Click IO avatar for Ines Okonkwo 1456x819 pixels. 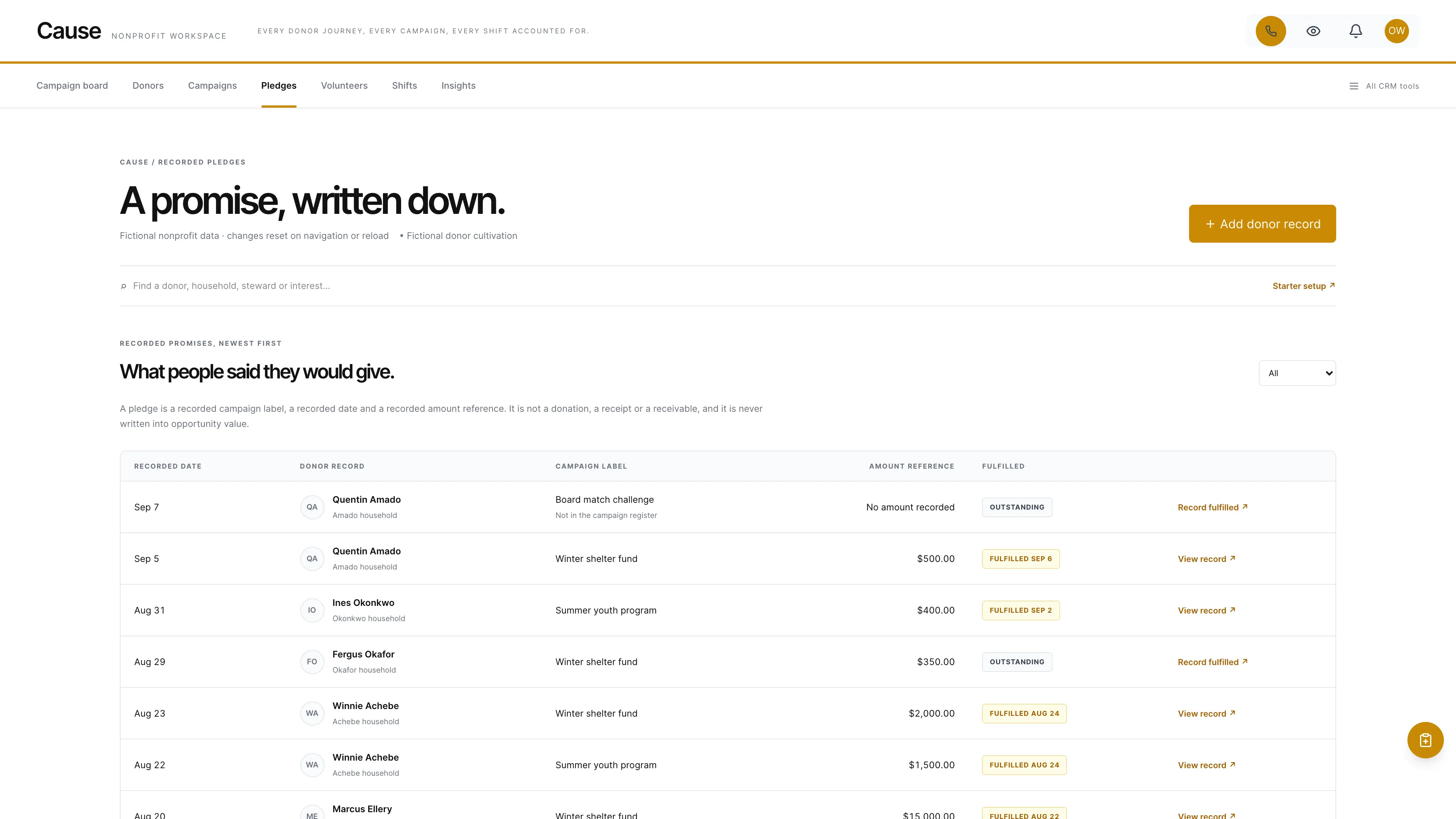coord(312,610)
